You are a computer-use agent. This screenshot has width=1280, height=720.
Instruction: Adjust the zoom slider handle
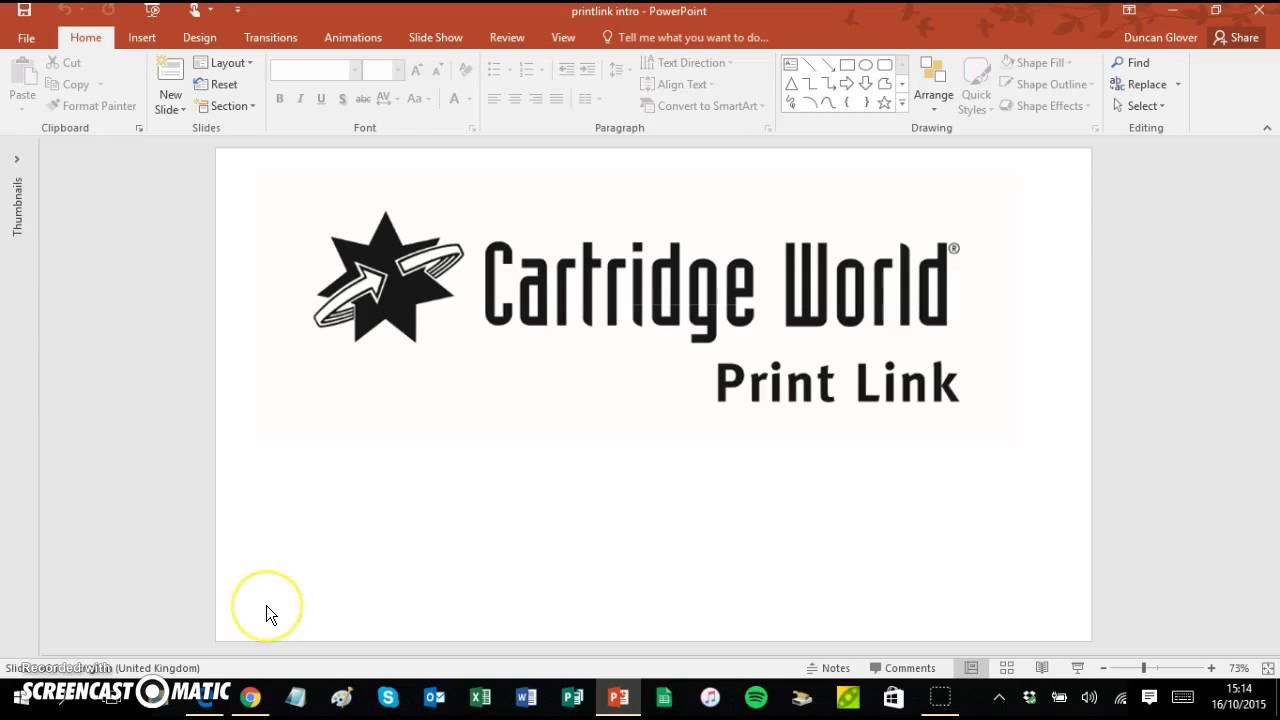point(1144,668)
